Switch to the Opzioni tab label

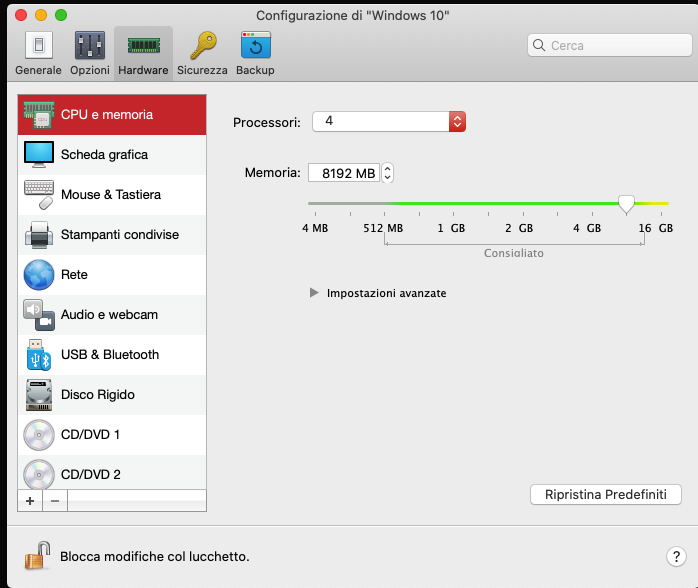[90, 70]
